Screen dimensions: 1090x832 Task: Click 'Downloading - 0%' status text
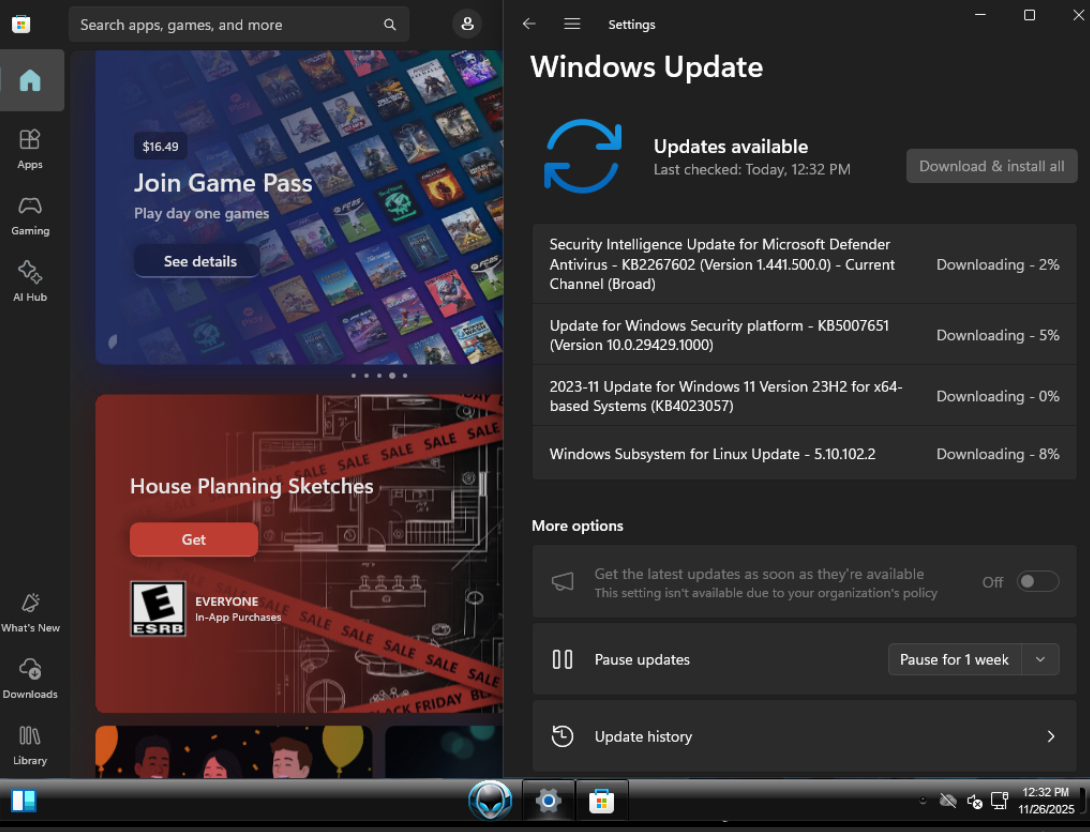pyautogui.click(x=998, y=396)
